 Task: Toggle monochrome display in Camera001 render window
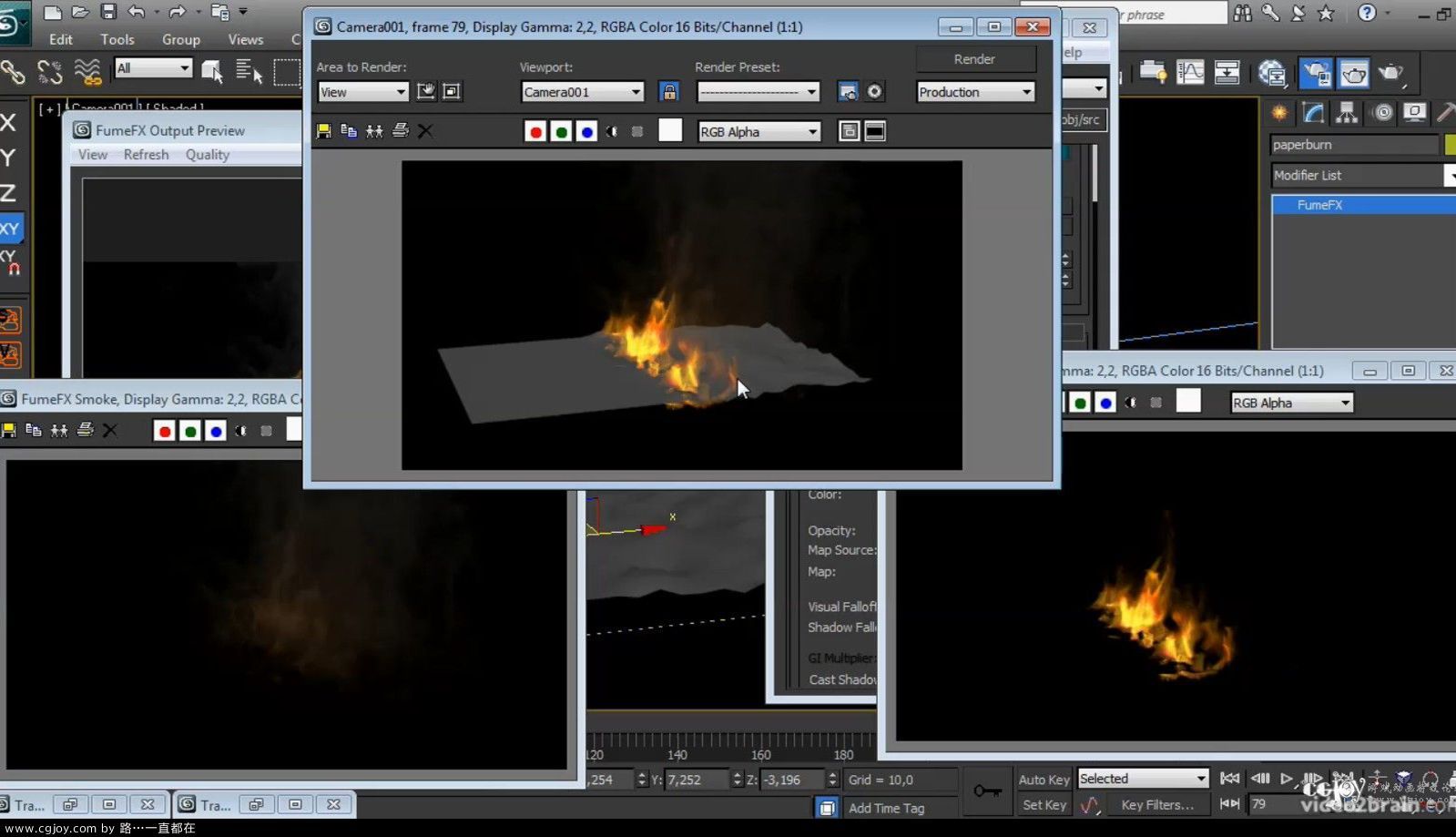click(637, 132)
